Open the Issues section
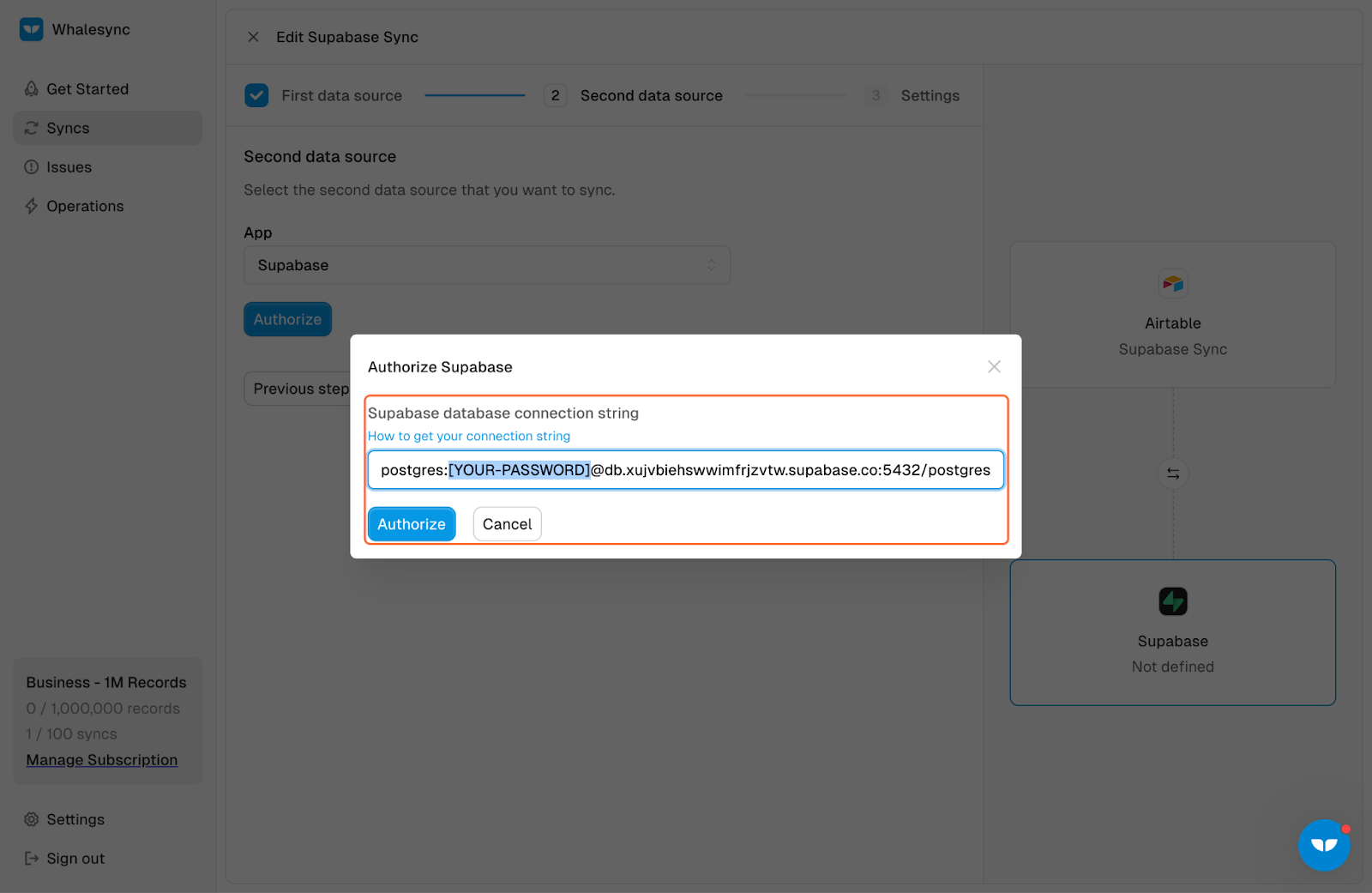This screenshot has height=893, width=1372. click(x=108, y=167)
